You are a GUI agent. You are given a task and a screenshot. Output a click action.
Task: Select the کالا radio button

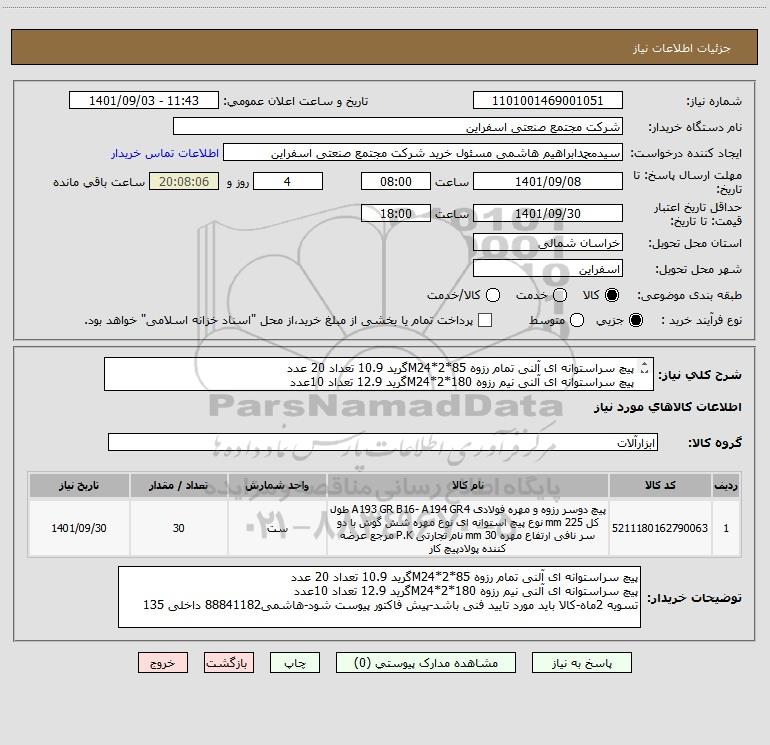[x=612, y=295]
